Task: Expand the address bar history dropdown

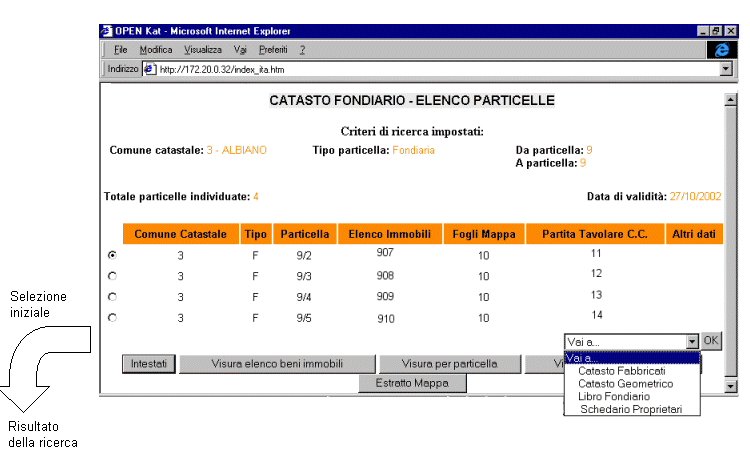Action: pyautogui.click(x=725, y=69)
